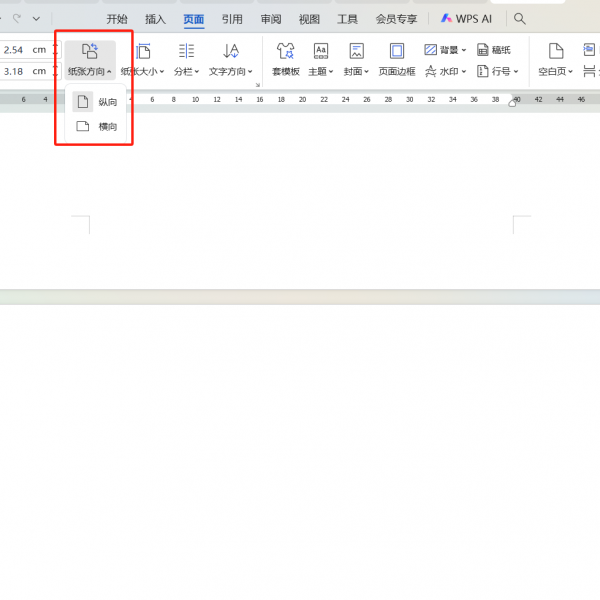This screenshot has width=600, height=600.
Task: Click the 分栏 columns icon
Action: tap(186, 52)
